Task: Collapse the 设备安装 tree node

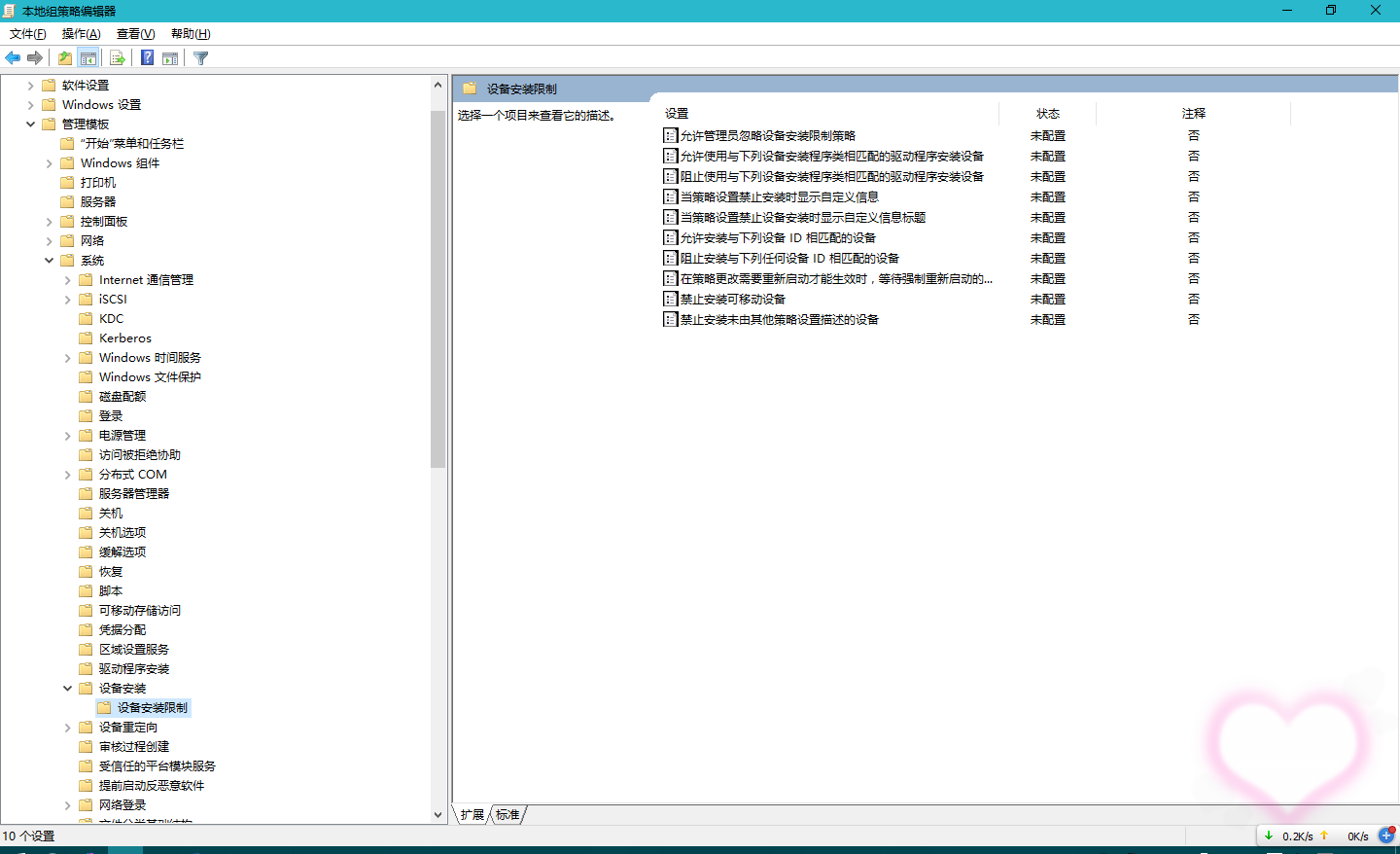Action: (x=67, y=689)
